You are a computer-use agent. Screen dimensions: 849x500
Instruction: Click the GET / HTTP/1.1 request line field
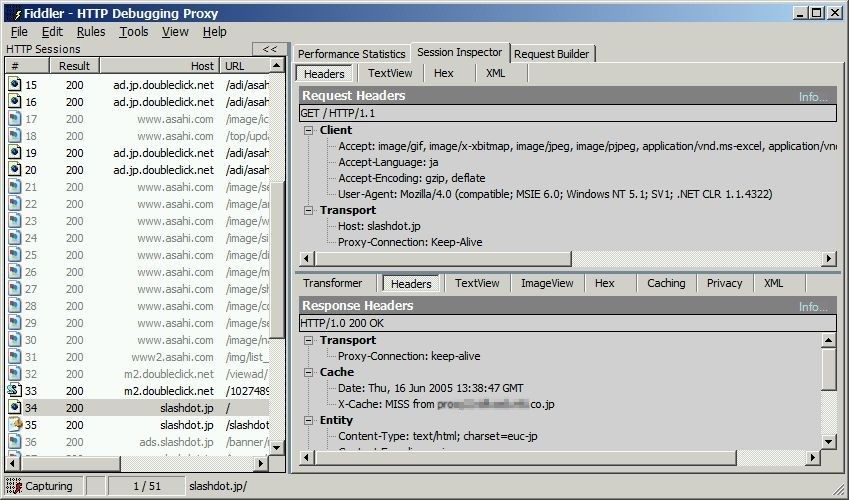point(567,113)
